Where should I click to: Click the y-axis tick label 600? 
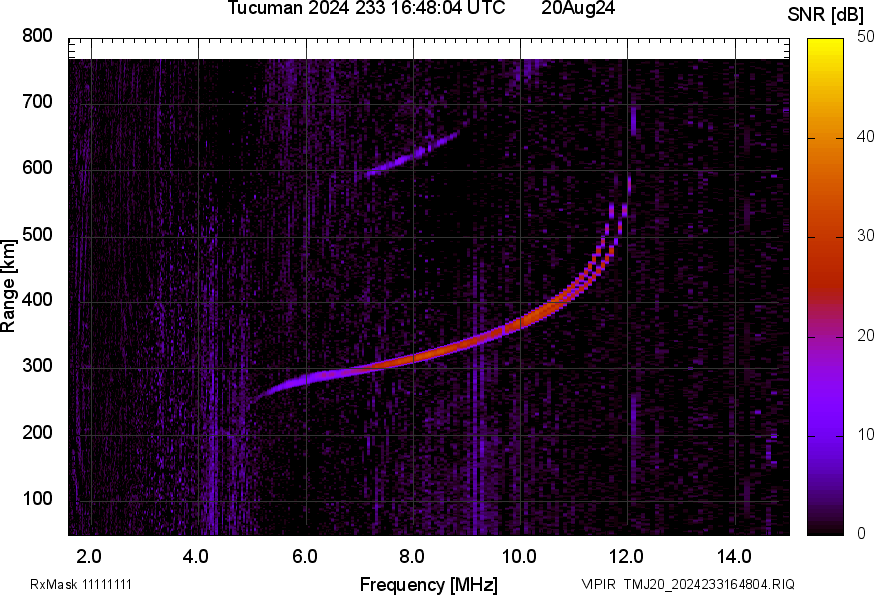tap(37, 167)
